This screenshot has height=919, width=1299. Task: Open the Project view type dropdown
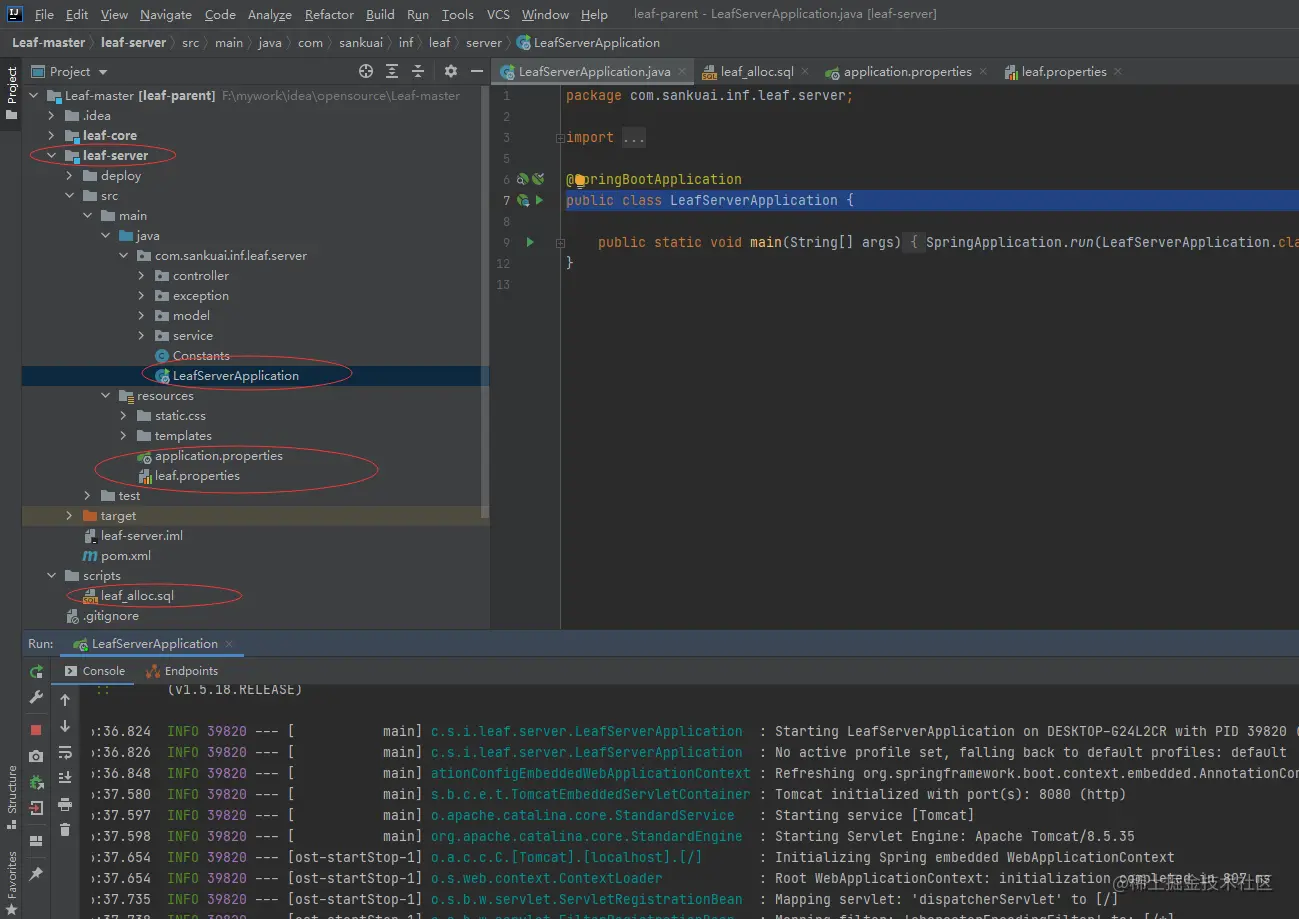[103, 72]
